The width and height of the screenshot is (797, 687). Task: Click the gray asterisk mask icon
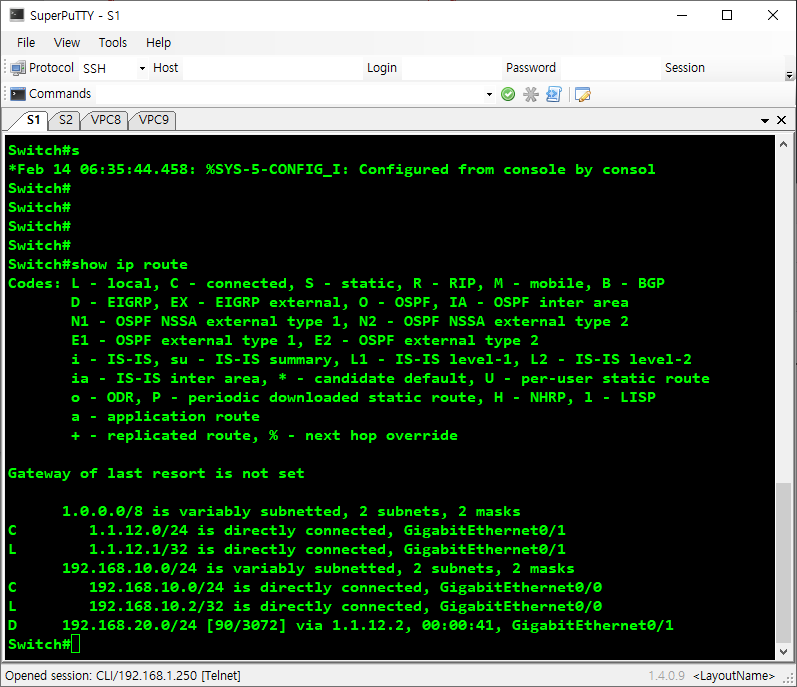(x=531, y=95)
